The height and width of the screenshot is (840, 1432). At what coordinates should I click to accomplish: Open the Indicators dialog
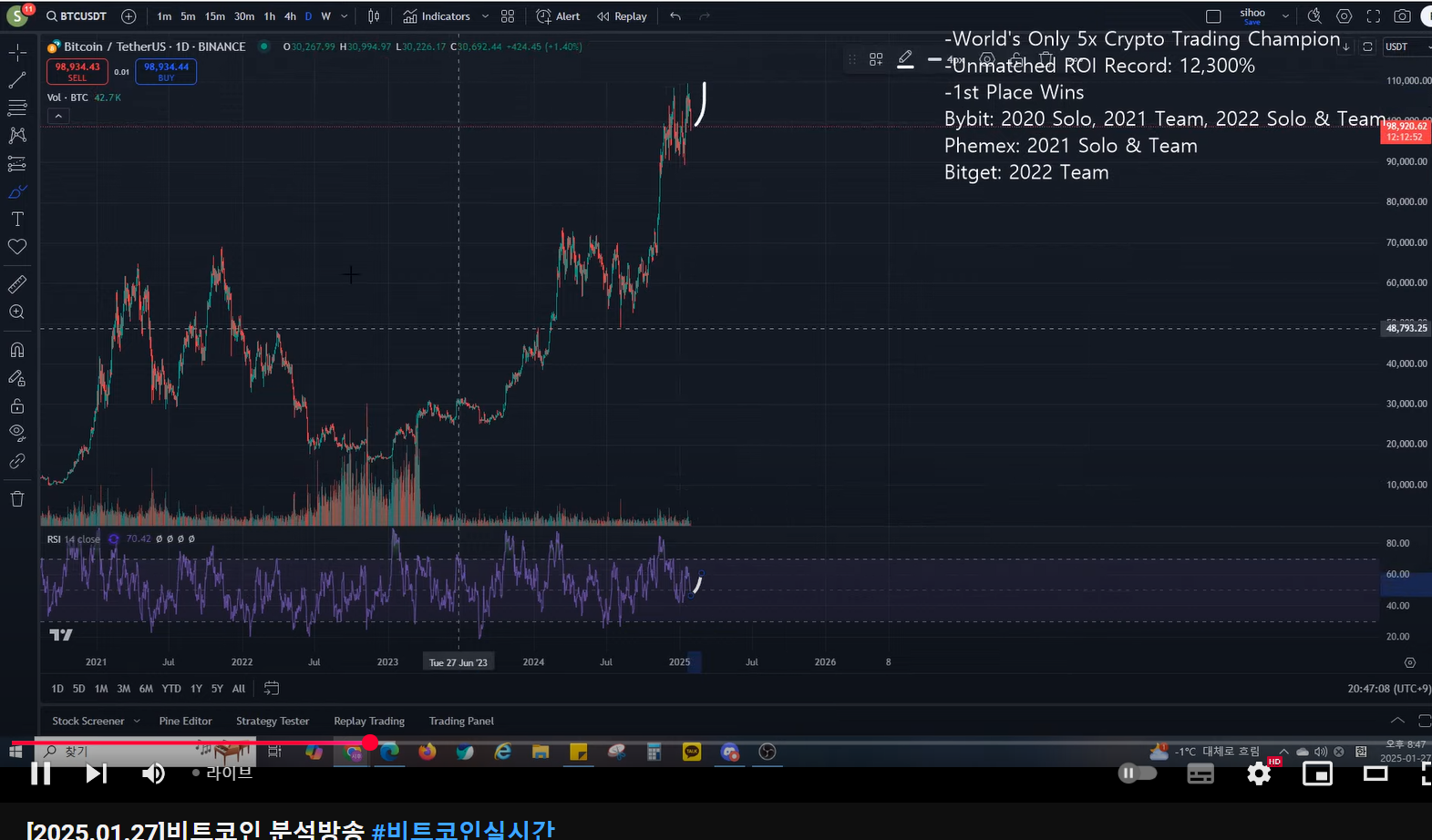coord(437,16)
